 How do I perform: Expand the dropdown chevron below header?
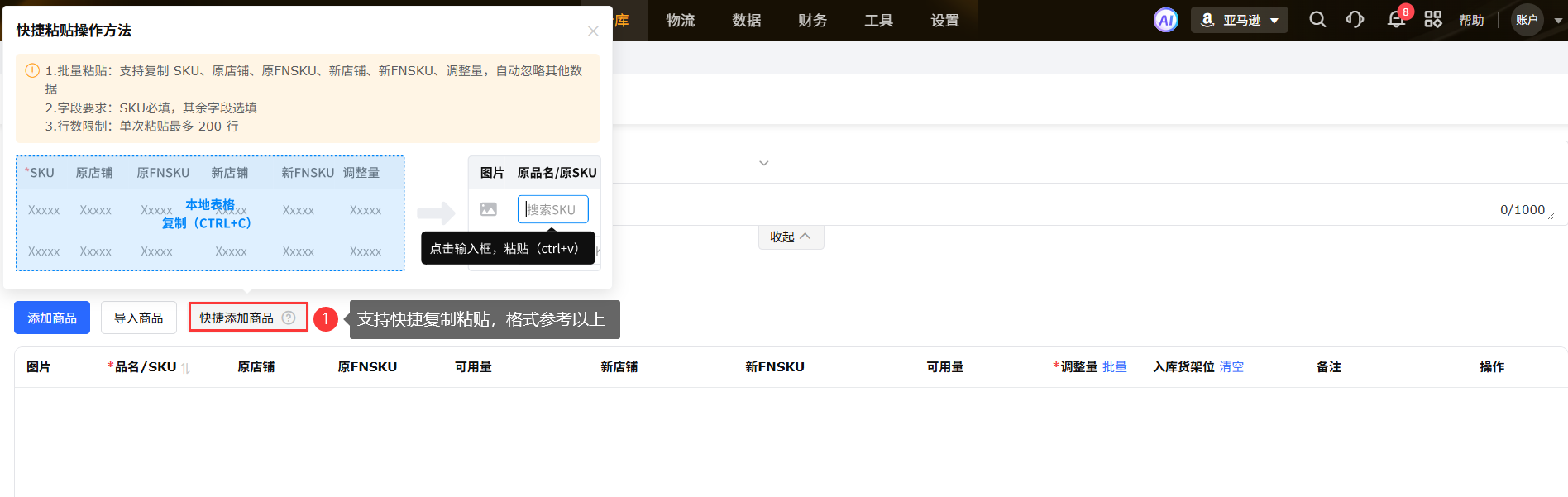[x=764, y=163]
